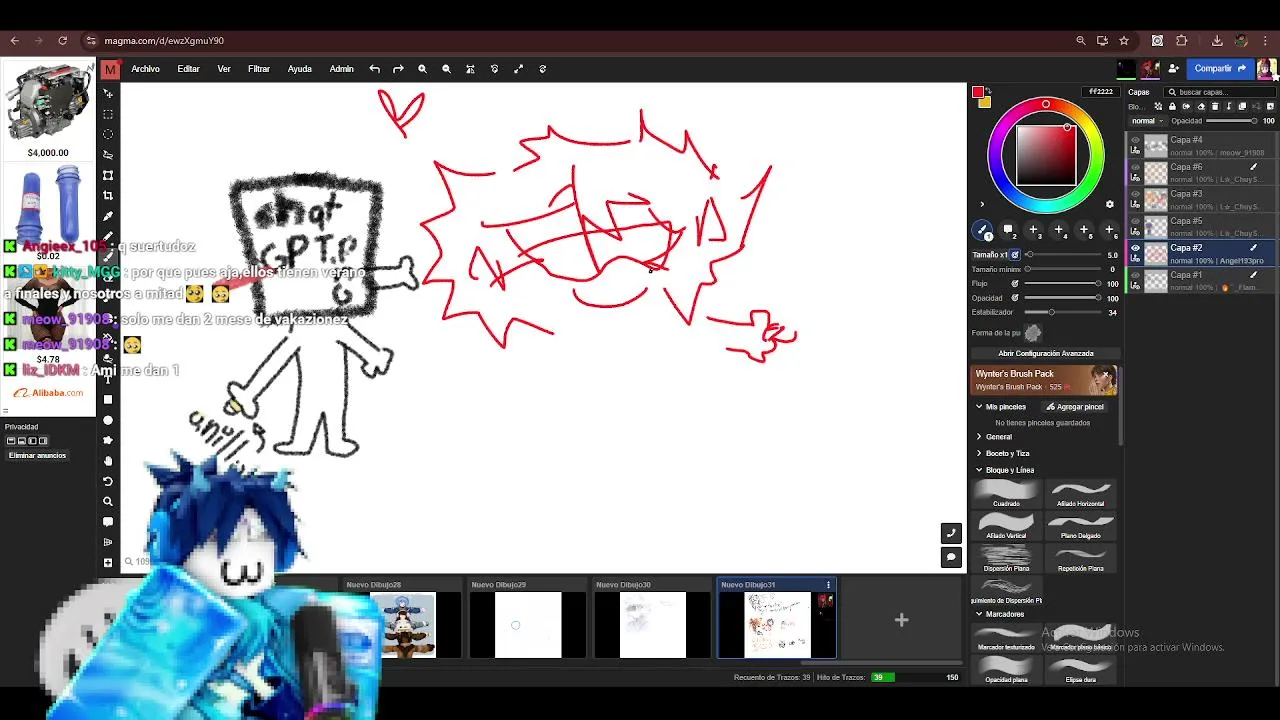Image resolution: width=1280 pixels, height=720 pixels.
Task: Open Nuevo Dibujo28 thumbnail
Action: 403,624
